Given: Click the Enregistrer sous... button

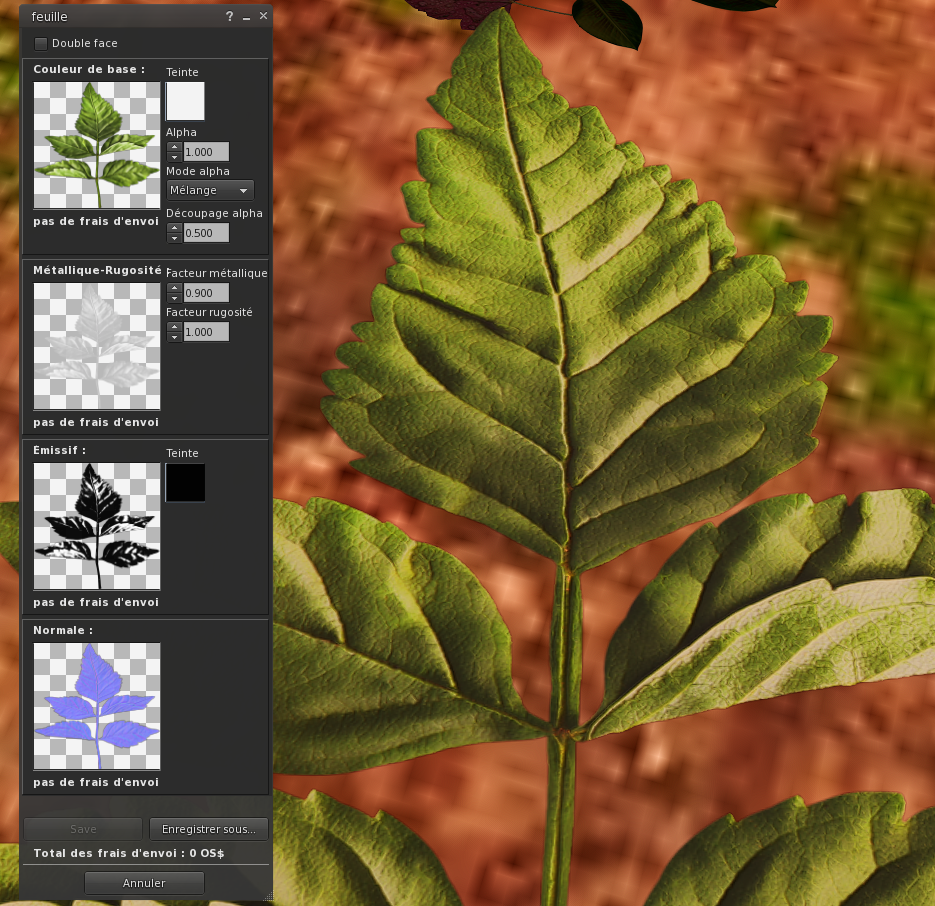Looking at the screenshot, I should 209,829.
